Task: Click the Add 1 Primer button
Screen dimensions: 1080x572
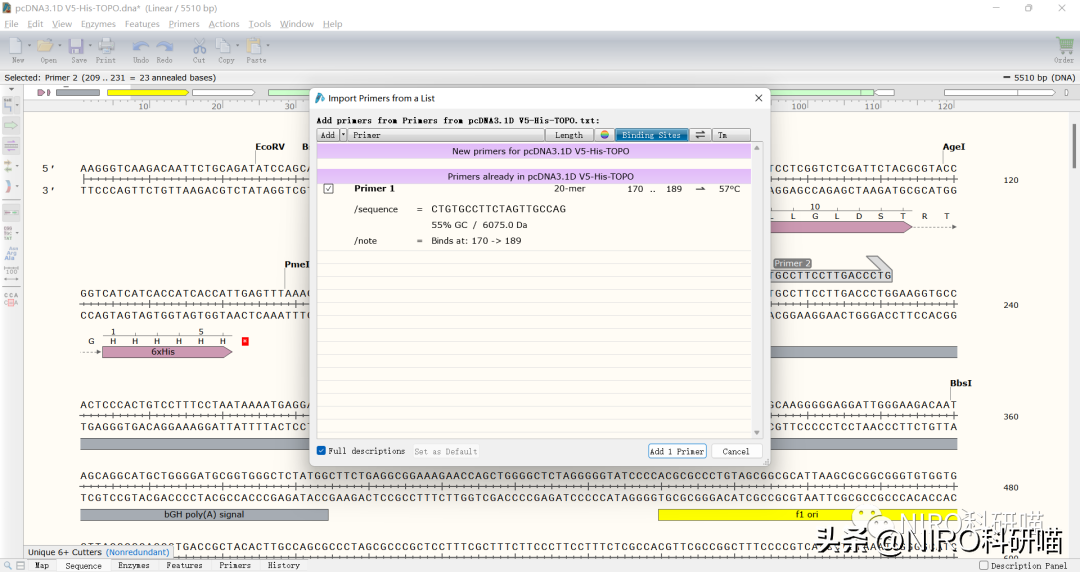Action: 677,451
